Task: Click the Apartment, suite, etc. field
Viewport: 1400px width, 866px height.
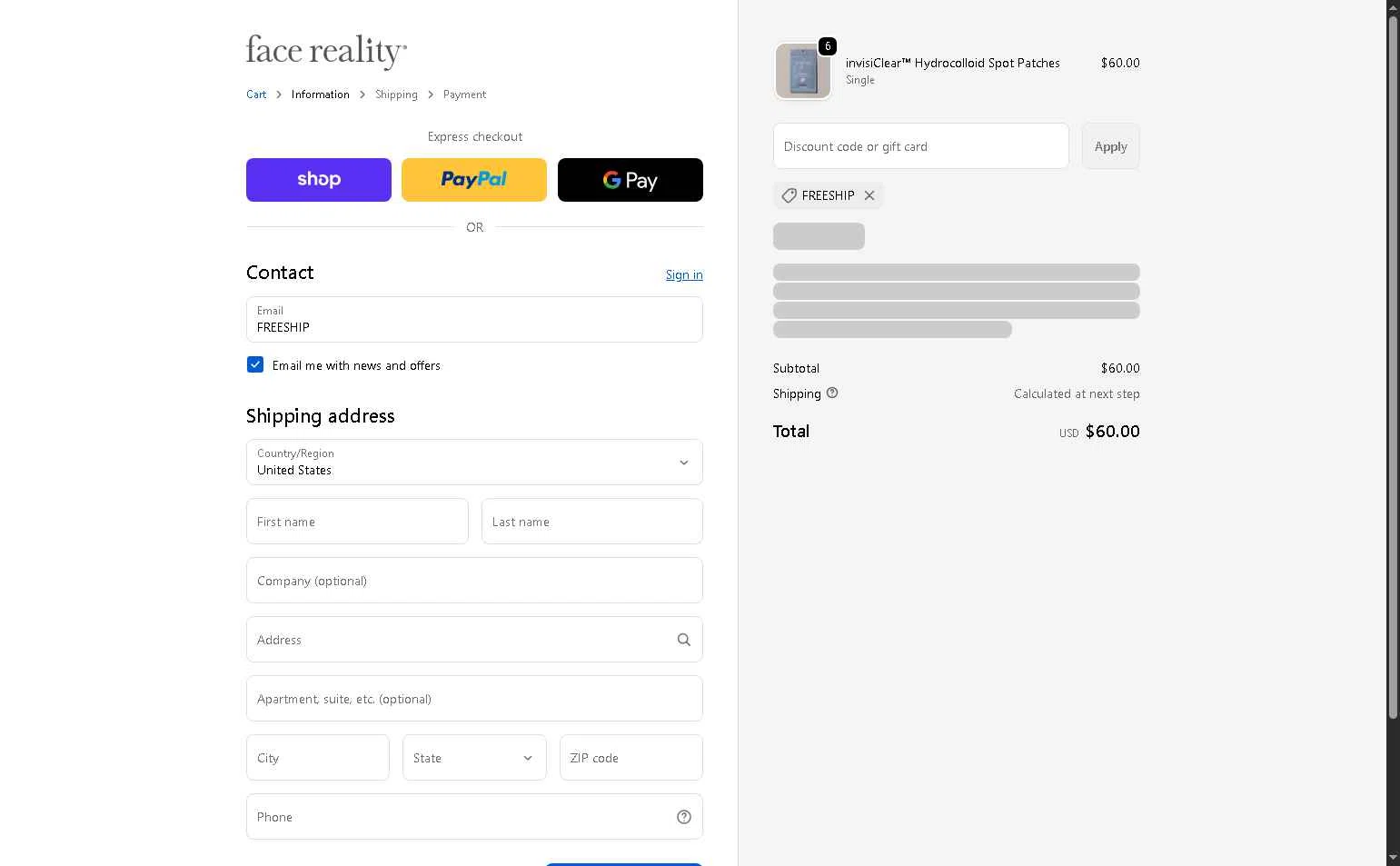Action: point(474,699)
